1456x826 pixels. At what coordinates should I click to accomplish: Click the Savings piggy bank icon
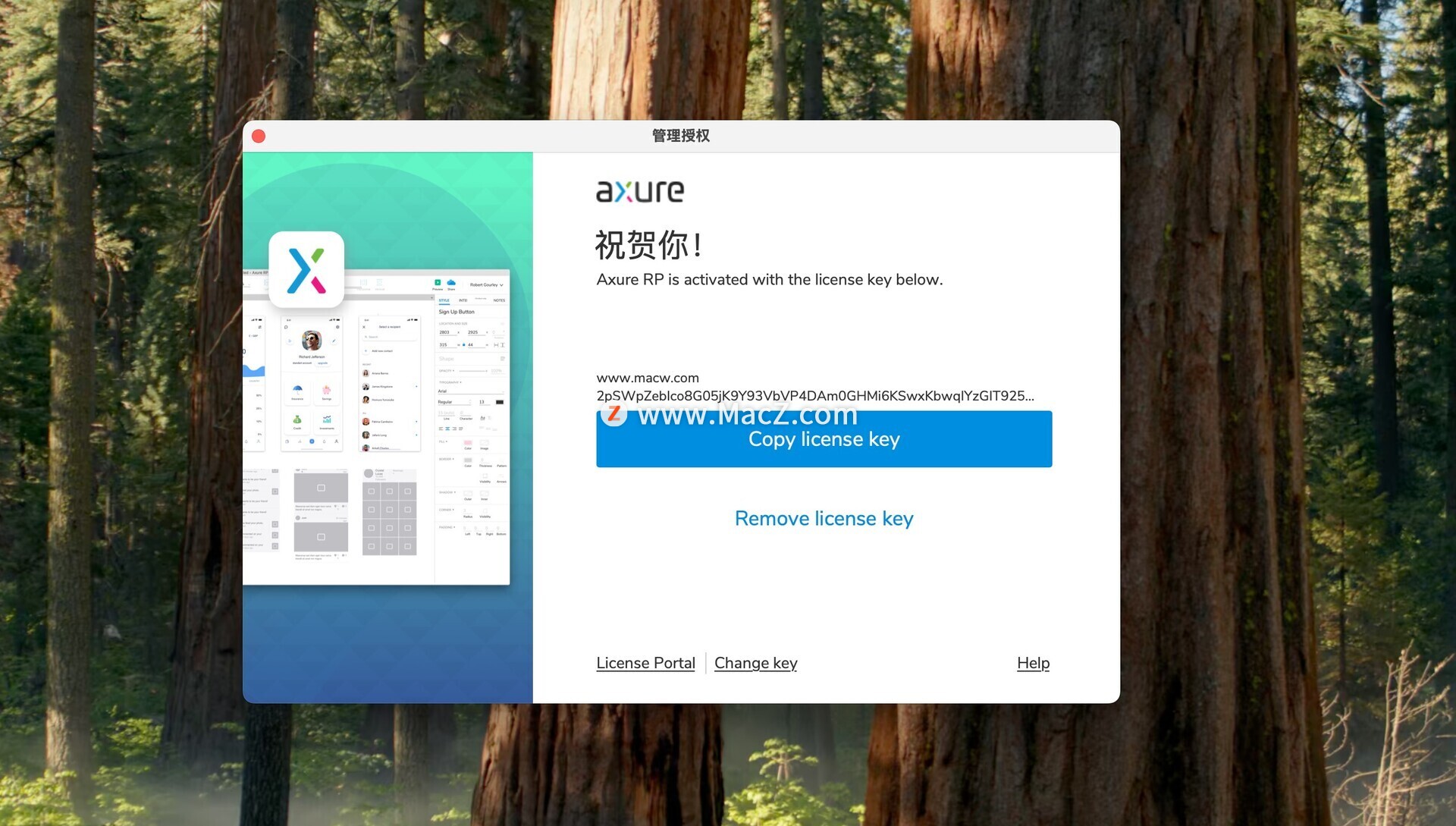[x=327, y=390]
